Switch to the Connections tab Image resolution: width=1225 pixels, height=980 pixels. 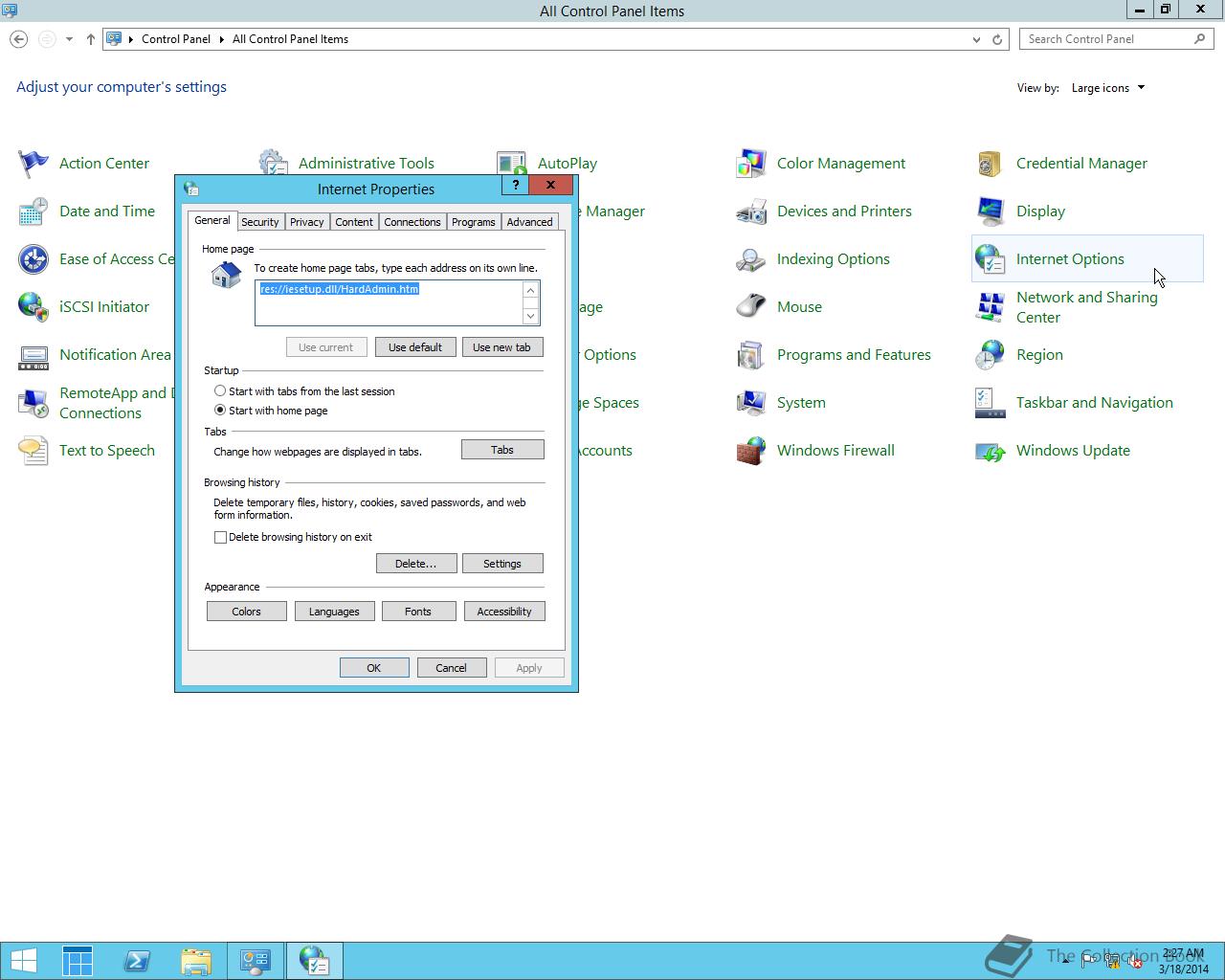point(412,222)
